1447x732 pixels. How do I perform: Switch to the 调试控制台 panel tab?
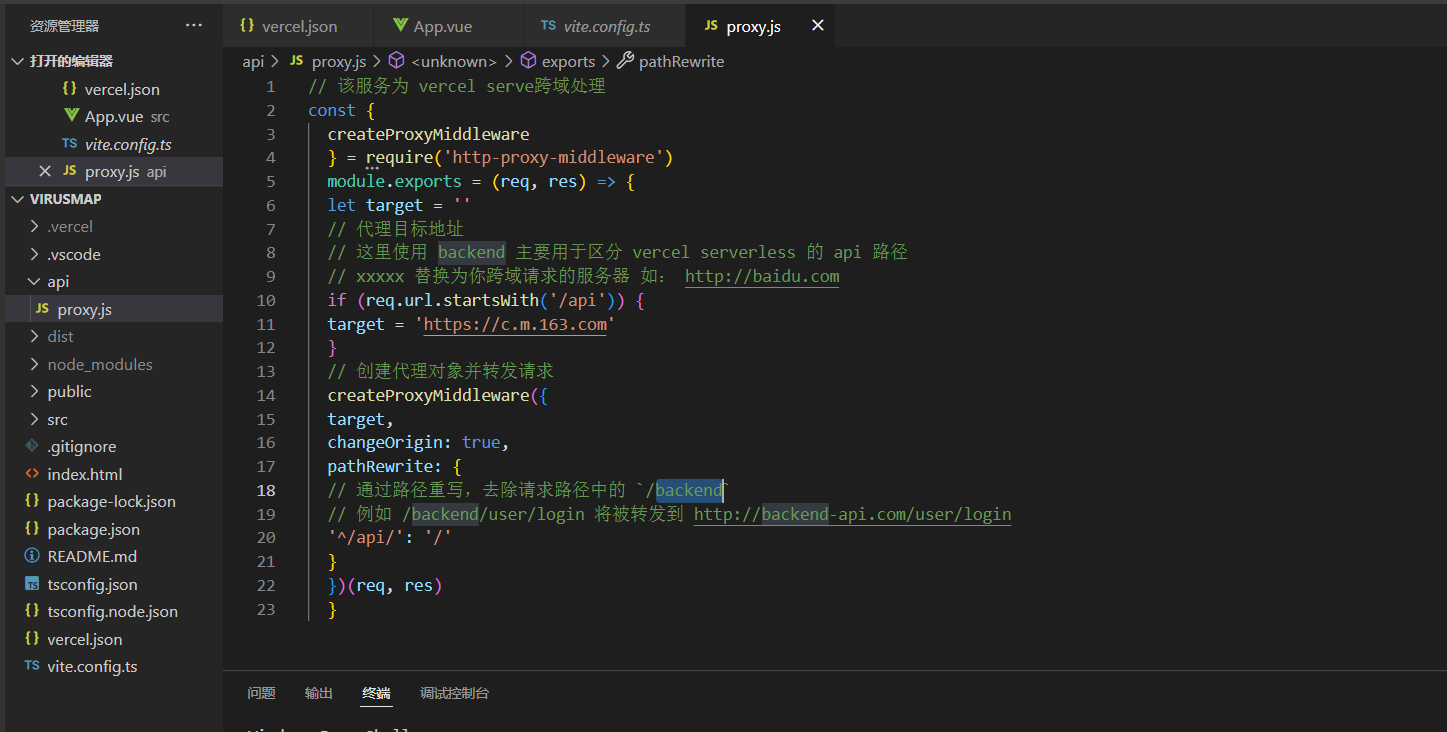tap(454, 693)
